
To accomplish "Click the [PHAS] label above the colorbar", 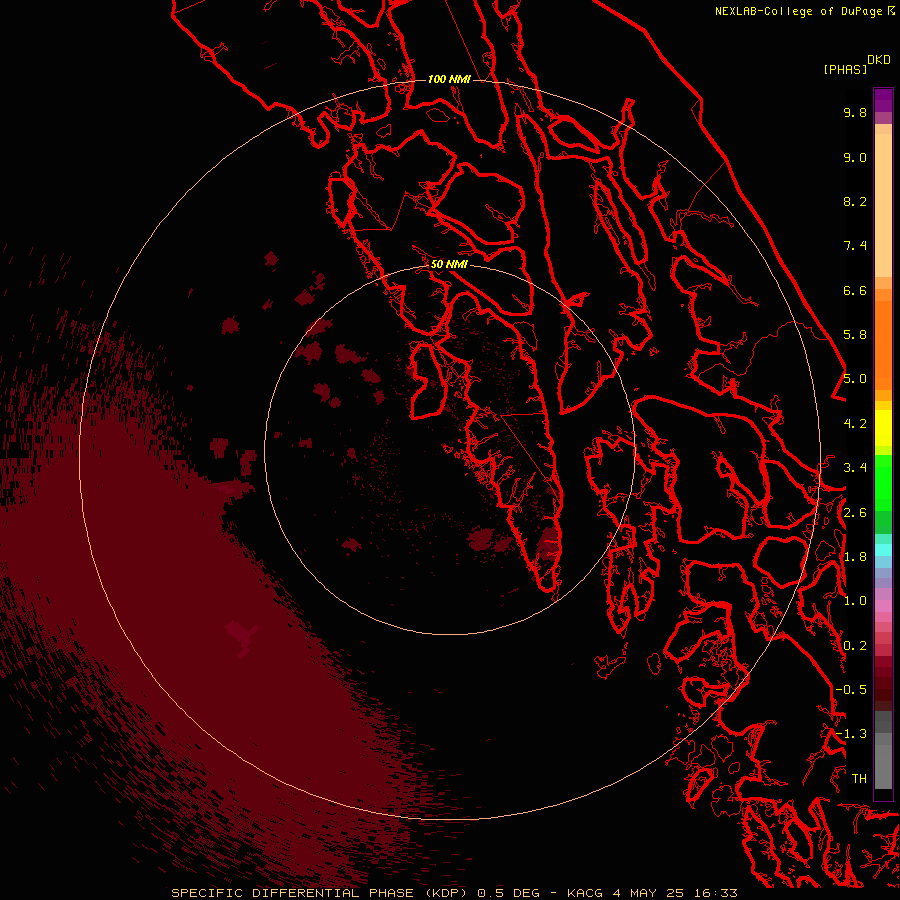I will point(845,69).
